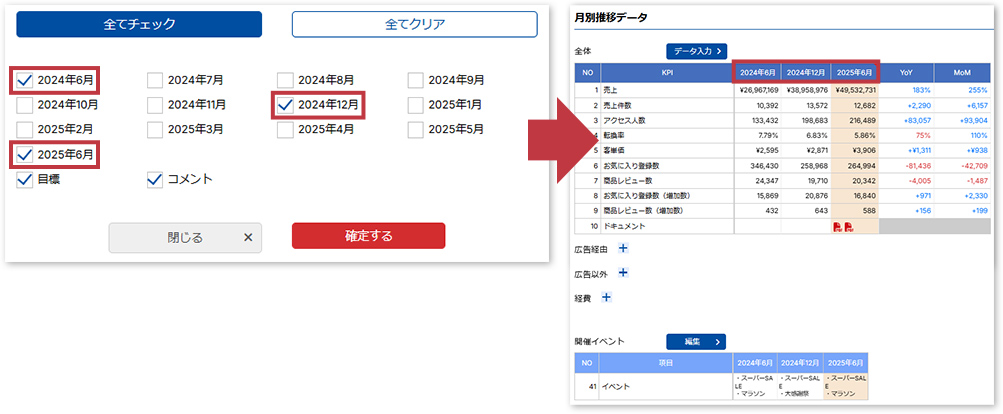Click the YoY column header
This screenshot has width=1003, height=414.
(905, 73)
